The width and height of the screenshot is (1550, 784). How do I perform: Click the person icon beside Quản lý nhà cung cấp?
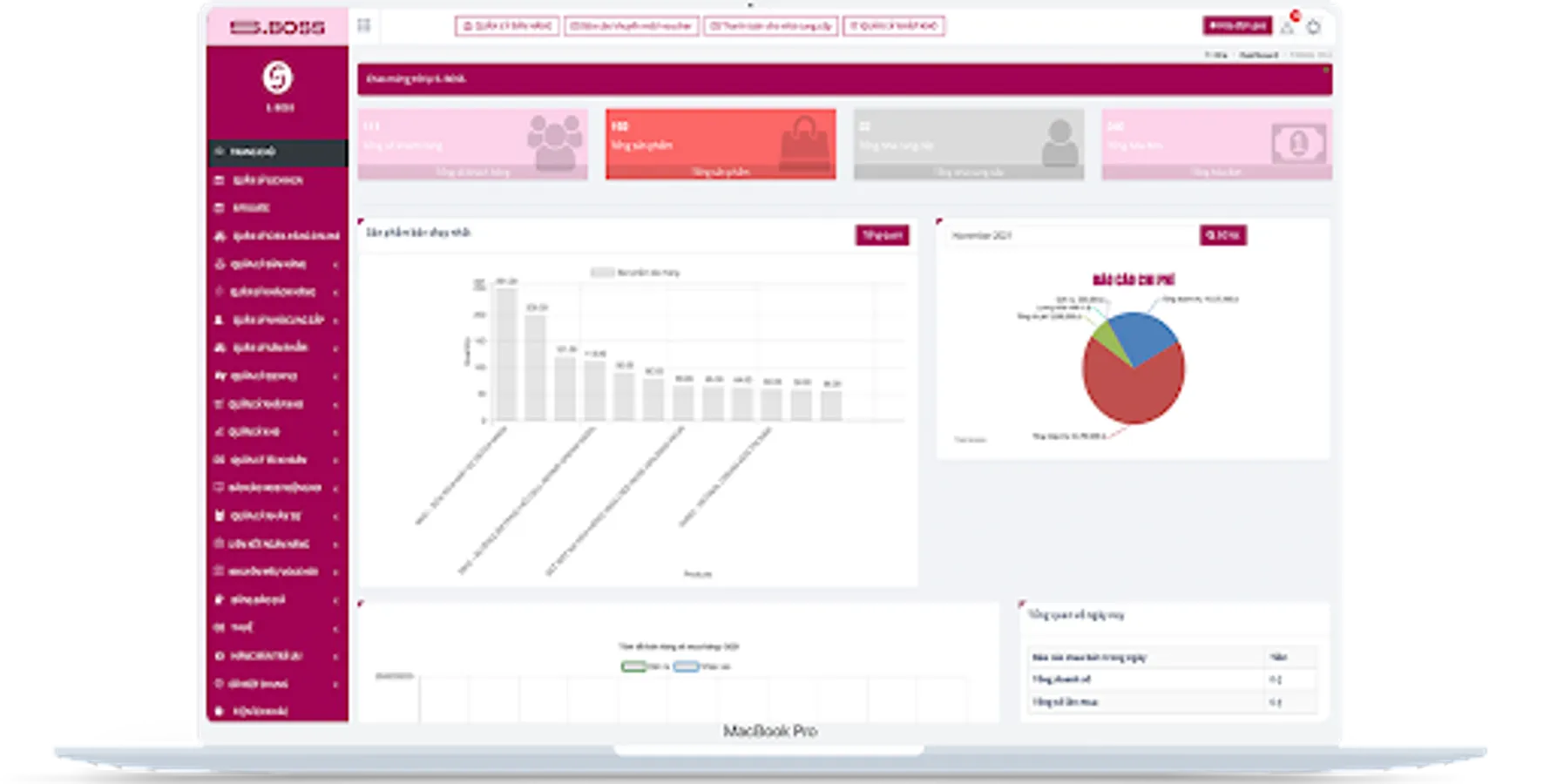[219, 320]
